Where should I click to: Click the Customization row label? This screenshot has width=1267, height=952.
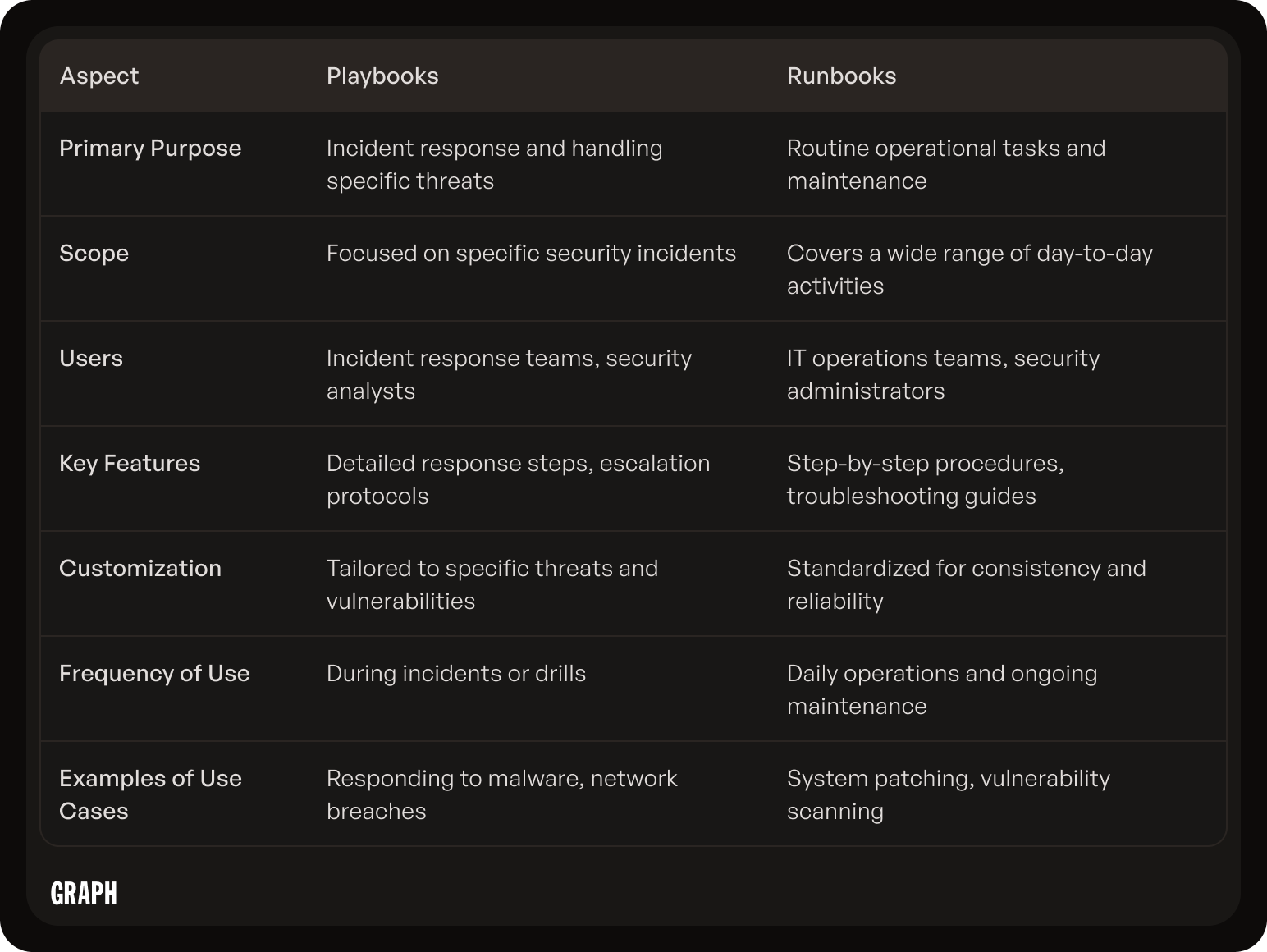140,568
